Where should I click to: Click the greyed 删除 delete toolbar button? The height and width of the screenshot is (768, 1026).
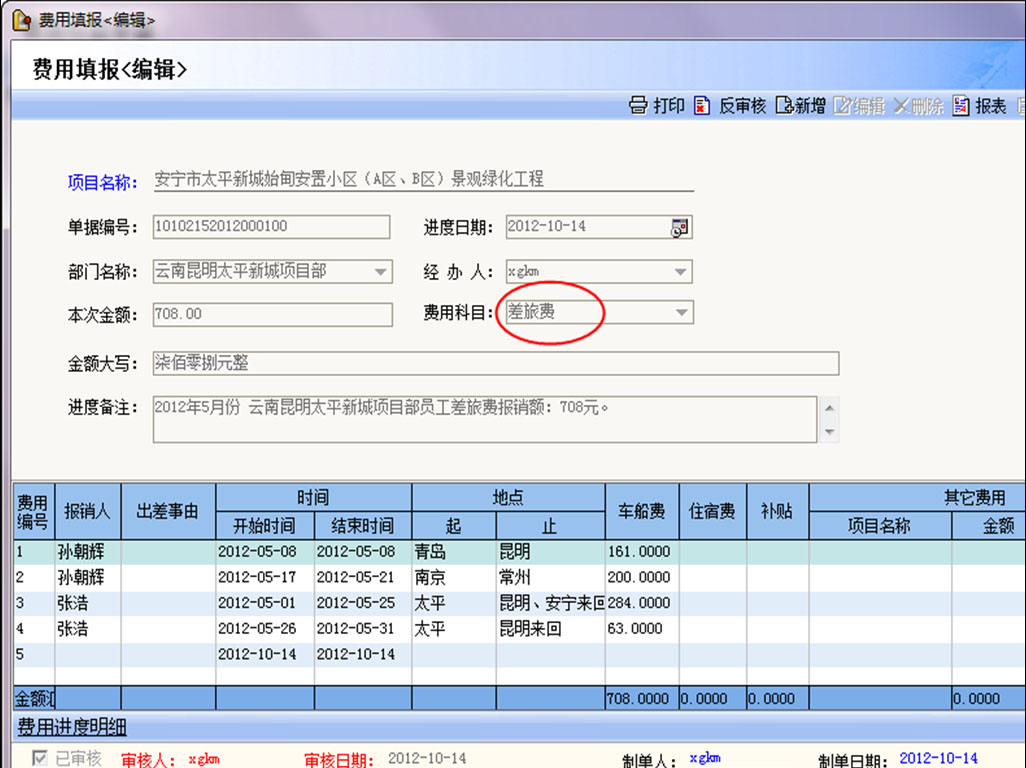(918, 106)
